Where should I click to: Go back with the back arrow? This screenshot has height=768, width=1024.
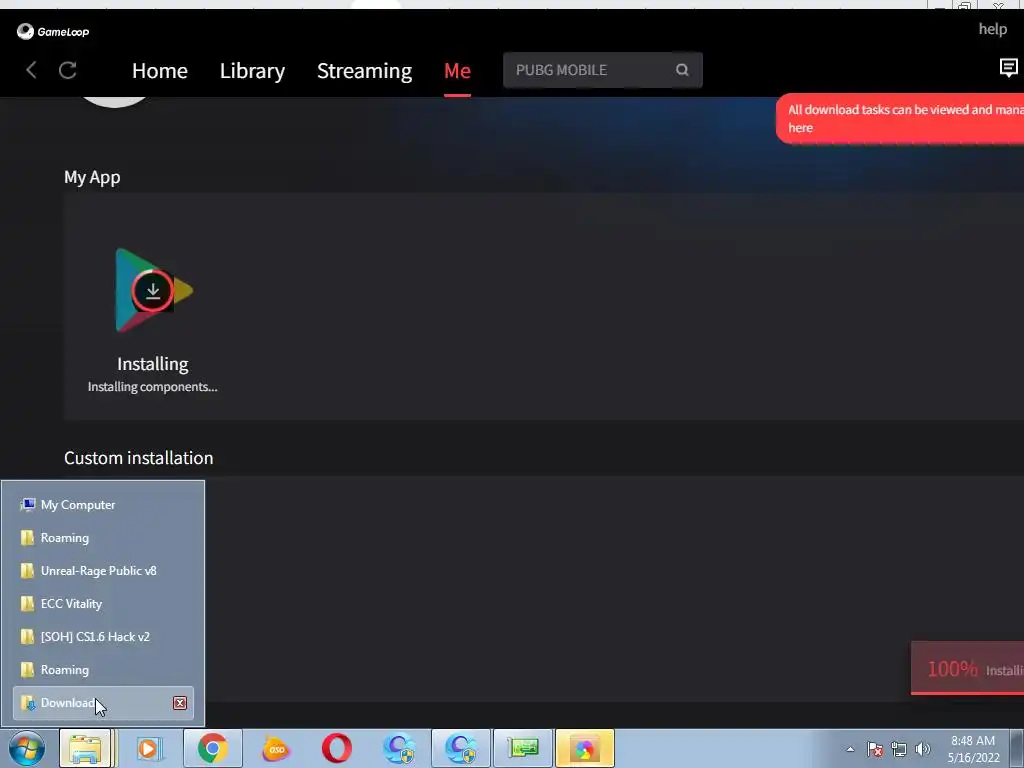click(x=31, y=70)
